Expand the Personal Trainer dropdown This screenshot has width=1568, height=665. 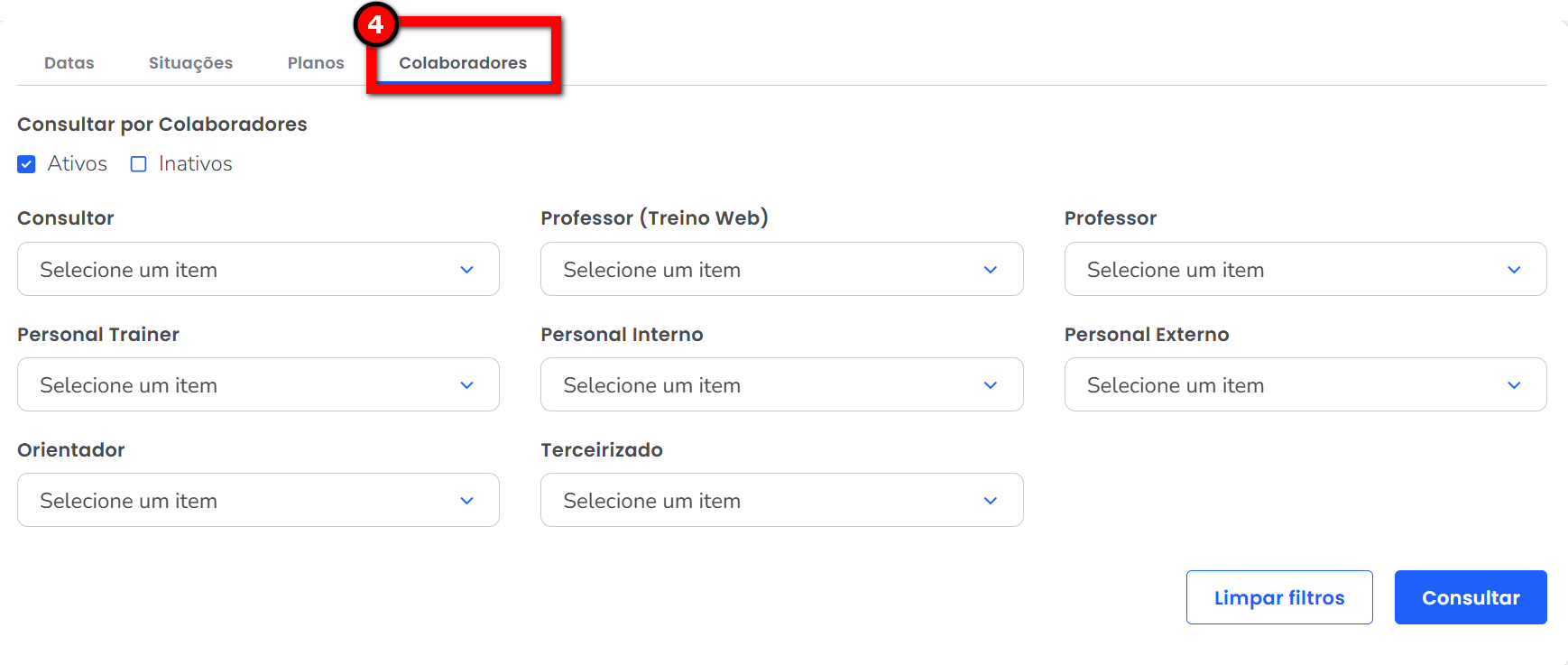(257, 384)
